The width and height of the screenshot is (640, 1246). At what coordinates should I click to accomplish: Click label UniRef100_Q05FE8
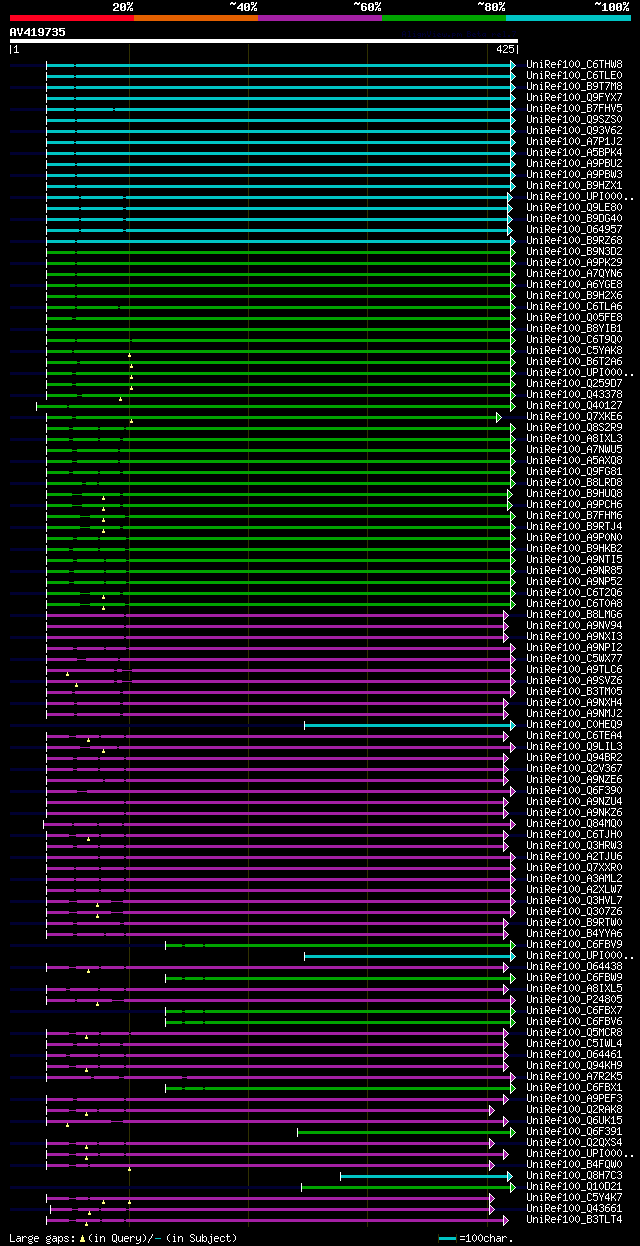tap(574, 317)
